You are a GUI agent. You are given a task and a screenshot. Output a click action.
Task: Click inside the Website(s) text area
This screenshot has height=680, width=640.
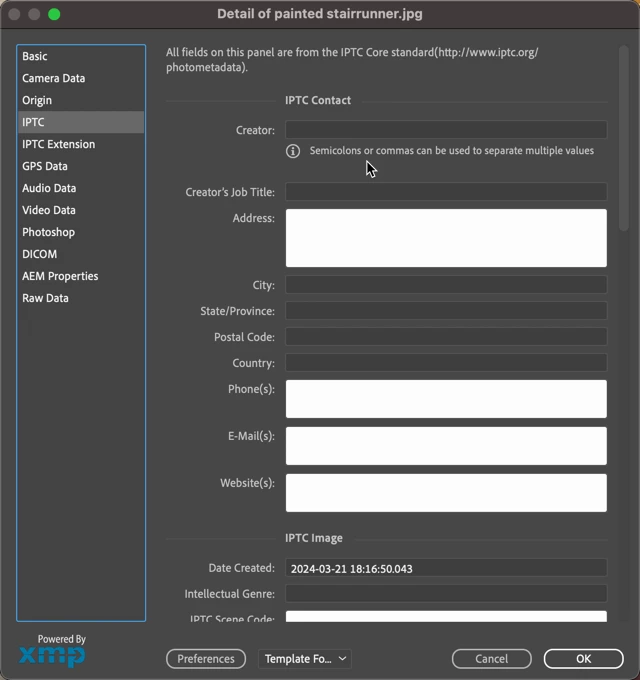(446, 493)
